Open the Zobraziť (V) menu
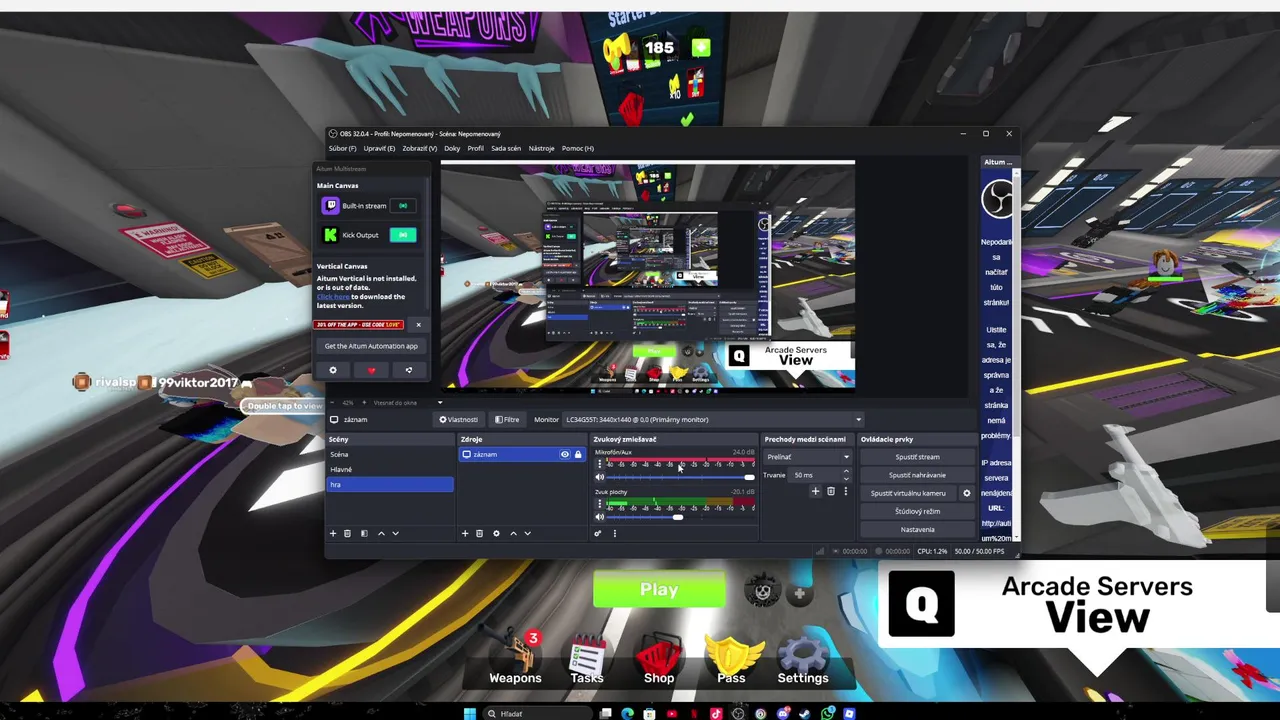 419,148
